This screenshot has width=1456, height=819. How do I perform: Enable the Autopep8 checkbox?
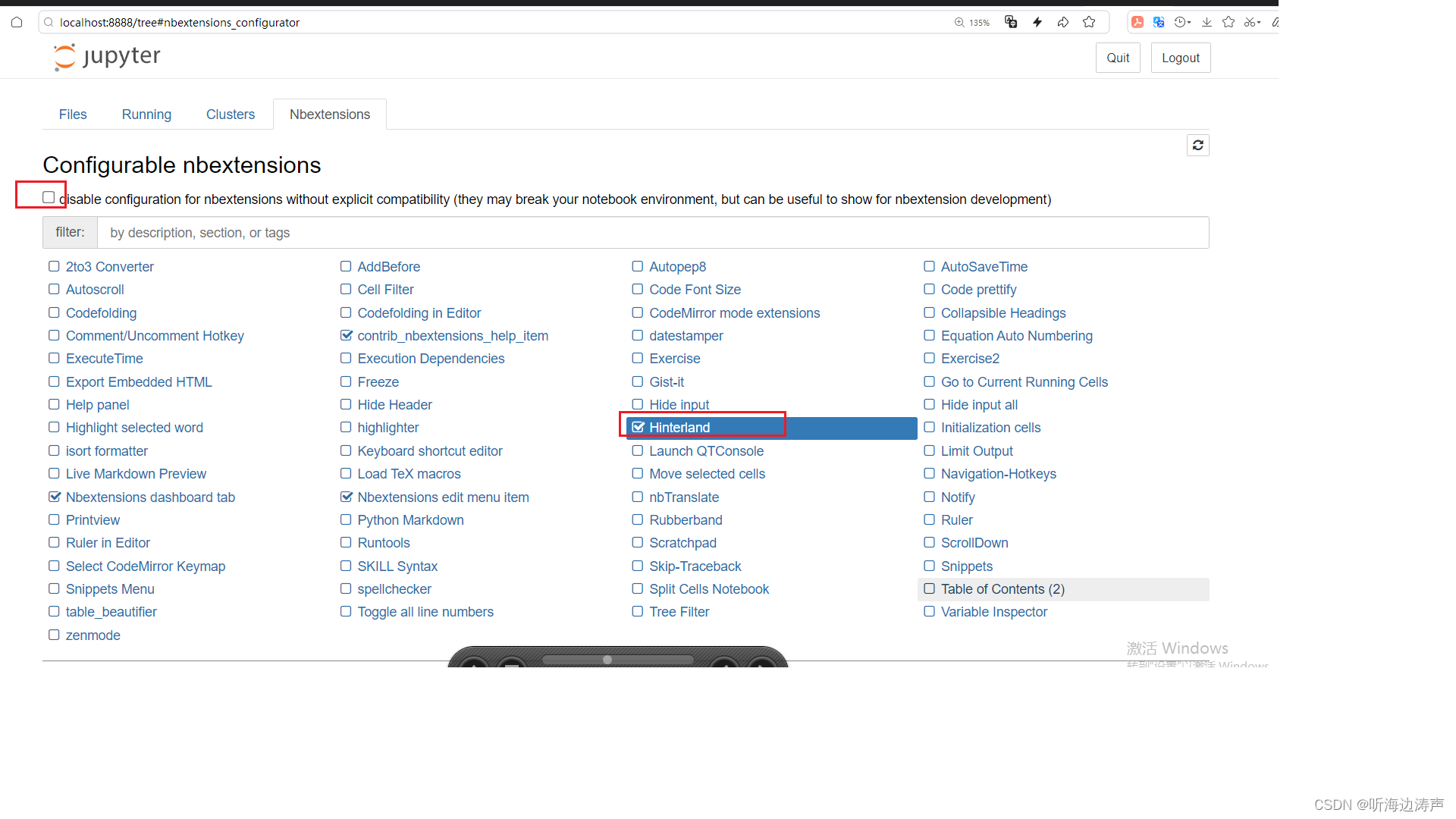coord(637,266)
